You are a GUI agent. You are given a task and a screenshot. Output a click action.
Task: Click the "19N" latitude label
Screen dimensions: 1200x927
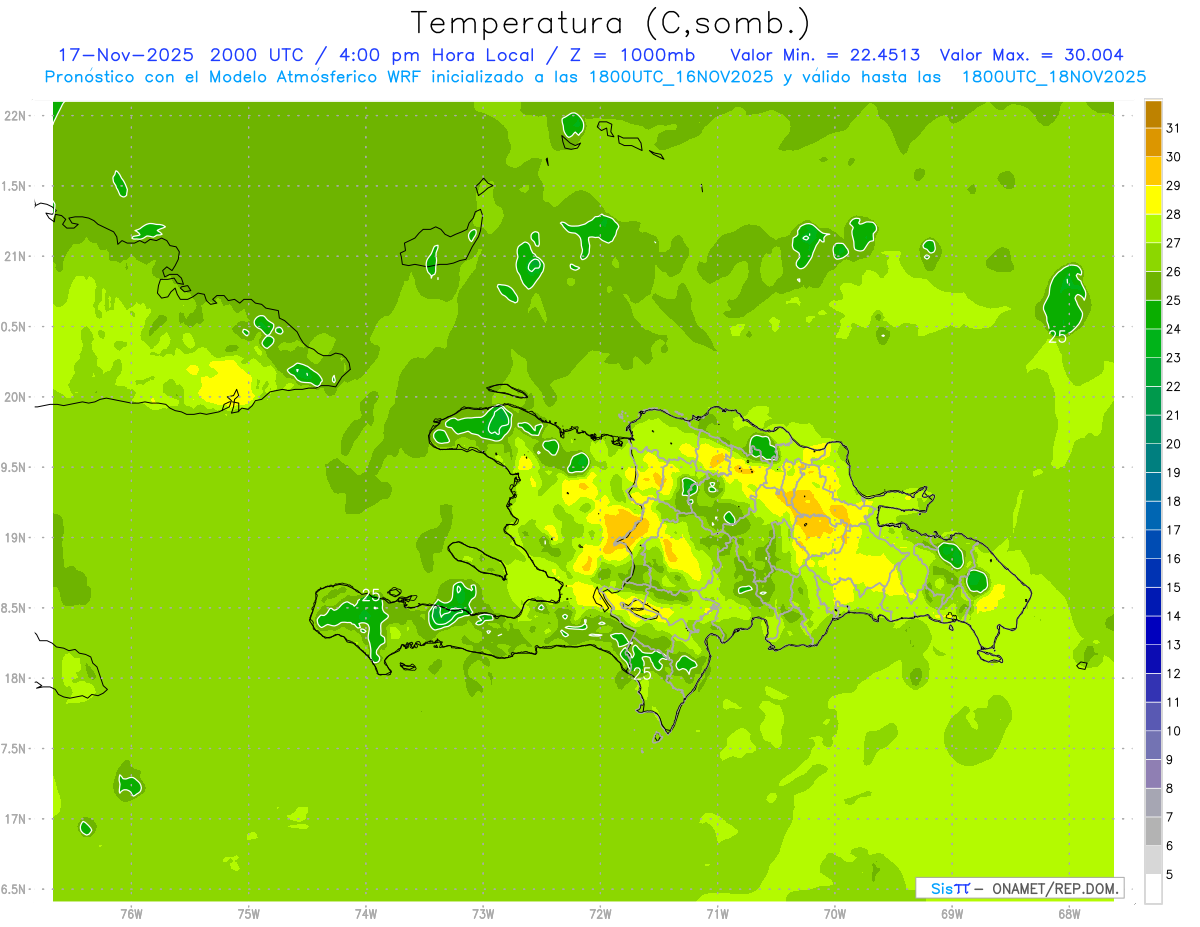(15, 538)
